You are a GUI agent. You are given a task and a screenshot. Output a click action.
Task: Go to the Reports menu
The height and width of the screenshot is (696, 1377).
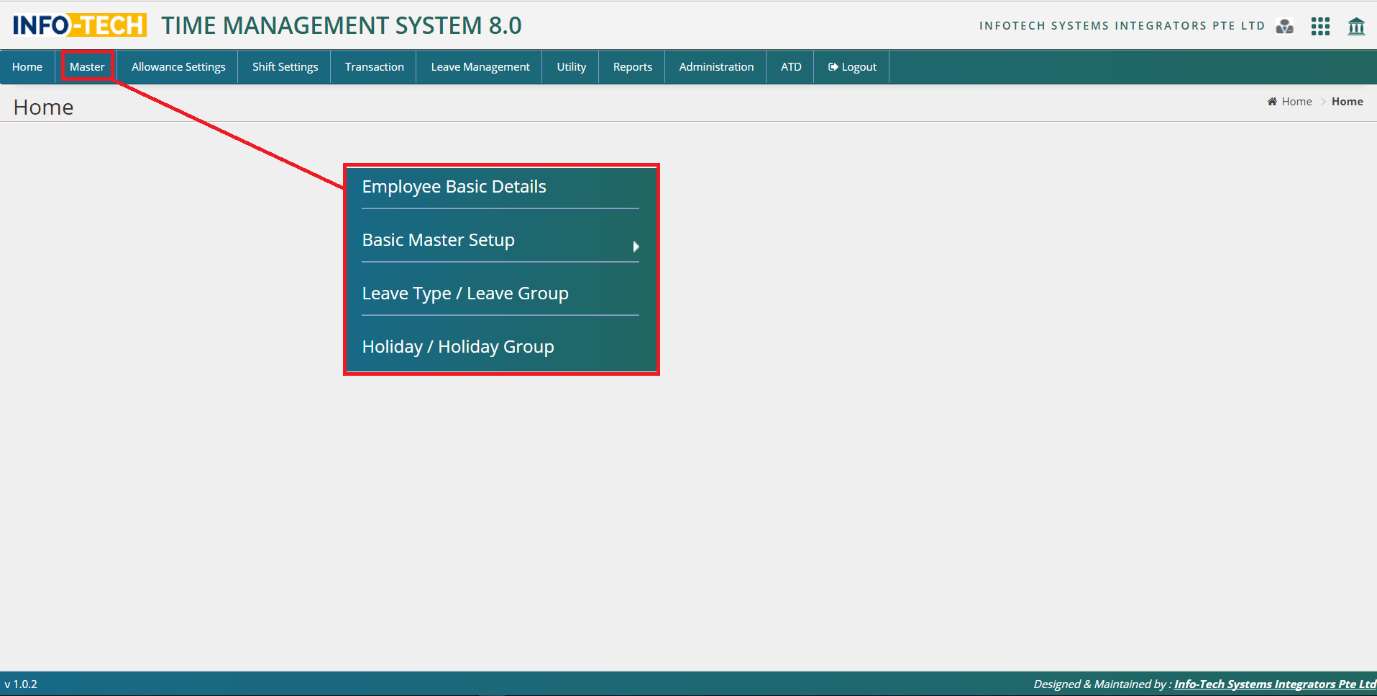[632, 67]
